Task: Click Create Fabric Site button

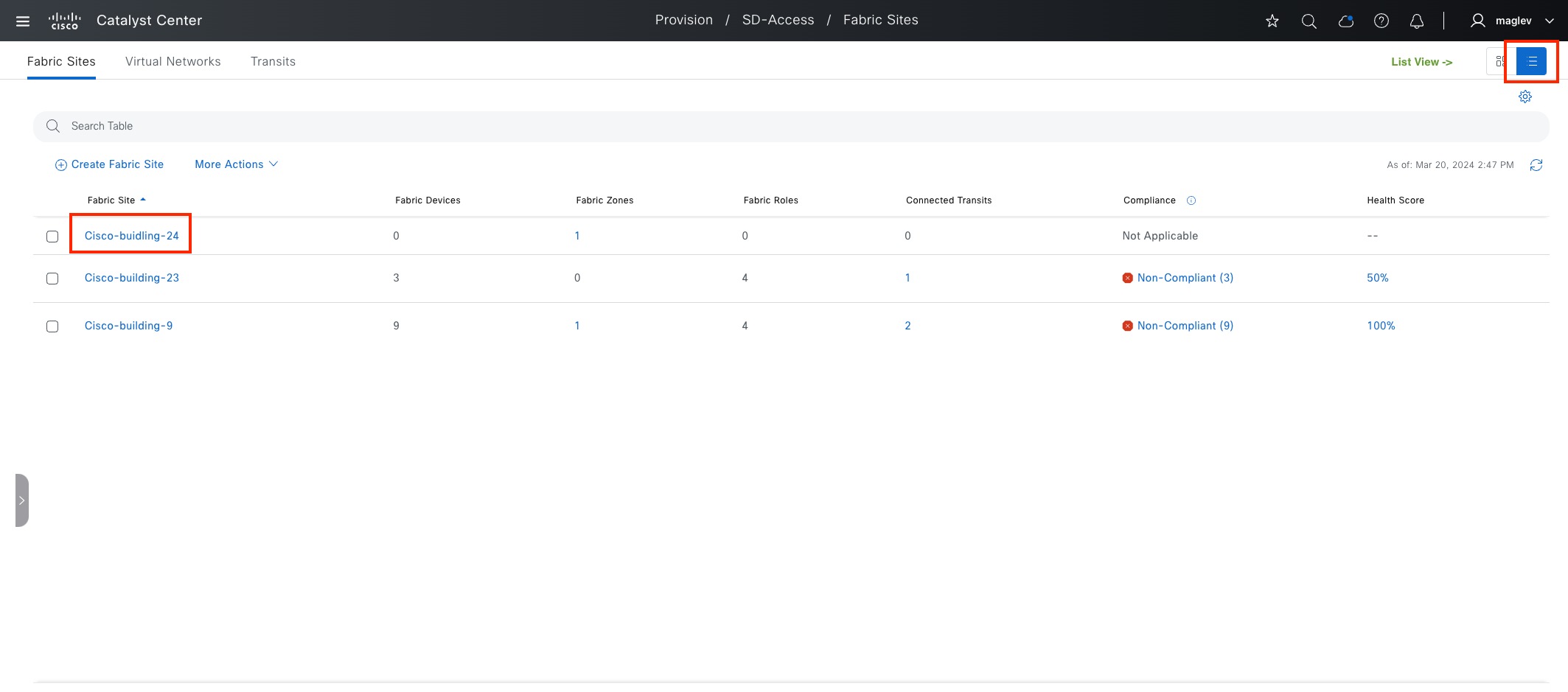Action: click(x=110, y=164)
